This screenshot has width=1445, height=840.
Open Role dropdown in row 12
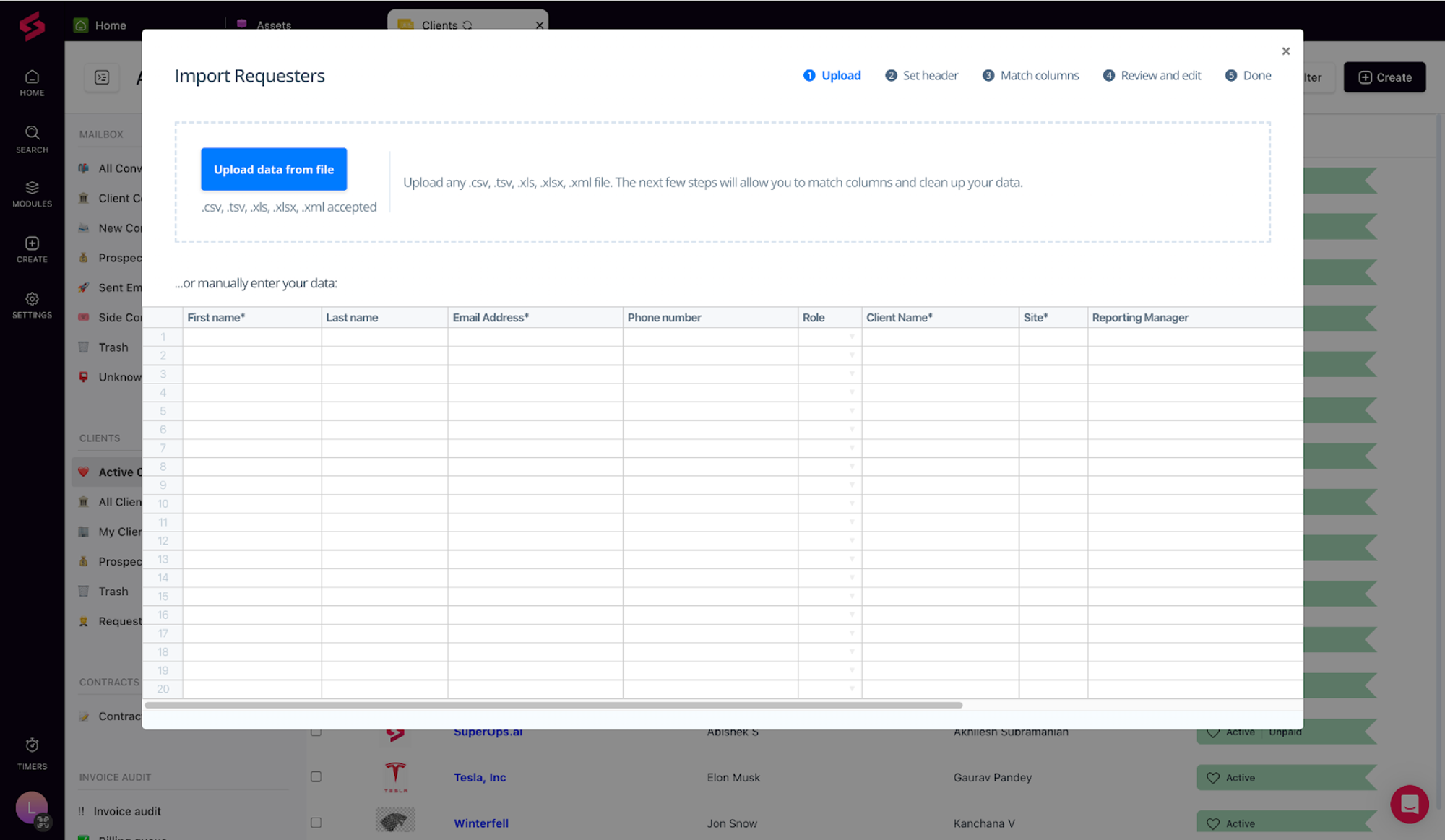(x=852, y=541)
